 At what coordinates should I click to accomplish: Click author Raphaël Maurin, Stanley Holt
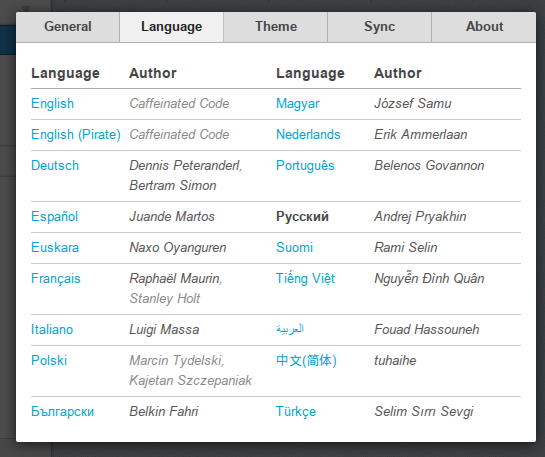tap(176, 288)
